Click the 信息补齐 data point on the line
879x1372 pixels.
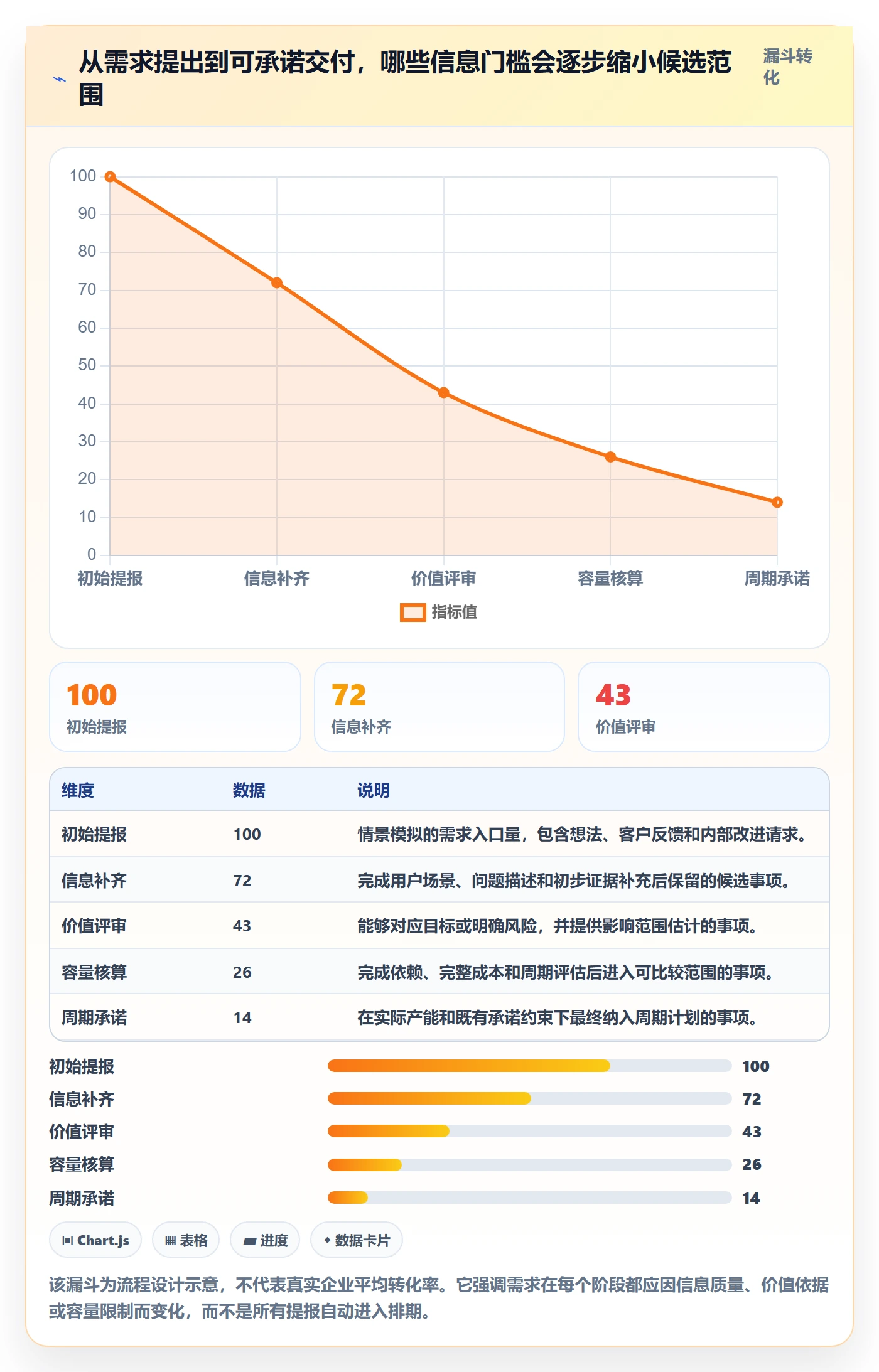(x=277, y=283)
